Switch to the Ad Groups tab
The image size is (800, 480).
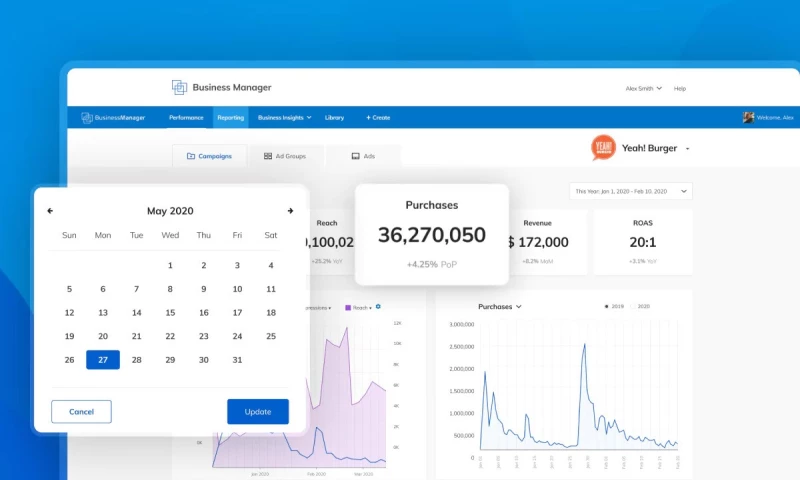(285, 156)
